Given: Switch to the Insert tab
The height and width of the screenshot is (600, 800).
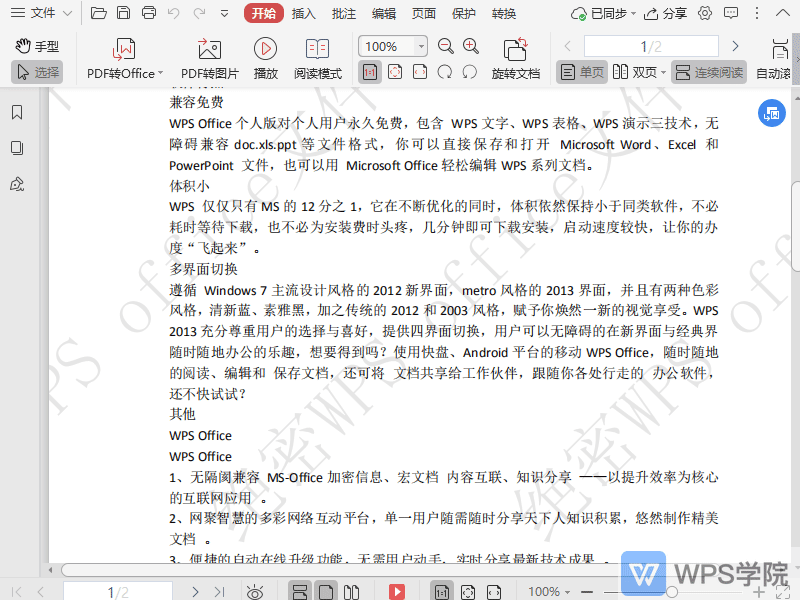Looking at the screenshot, I should pyautogui.click(x=304, y=13).
